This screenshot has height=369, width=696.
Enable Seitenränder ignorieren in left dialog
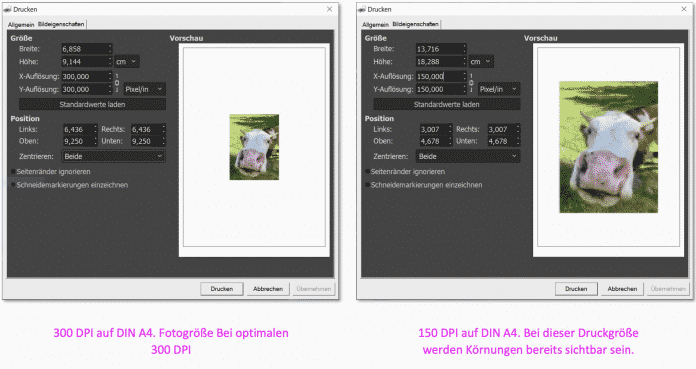coord(13,171)
